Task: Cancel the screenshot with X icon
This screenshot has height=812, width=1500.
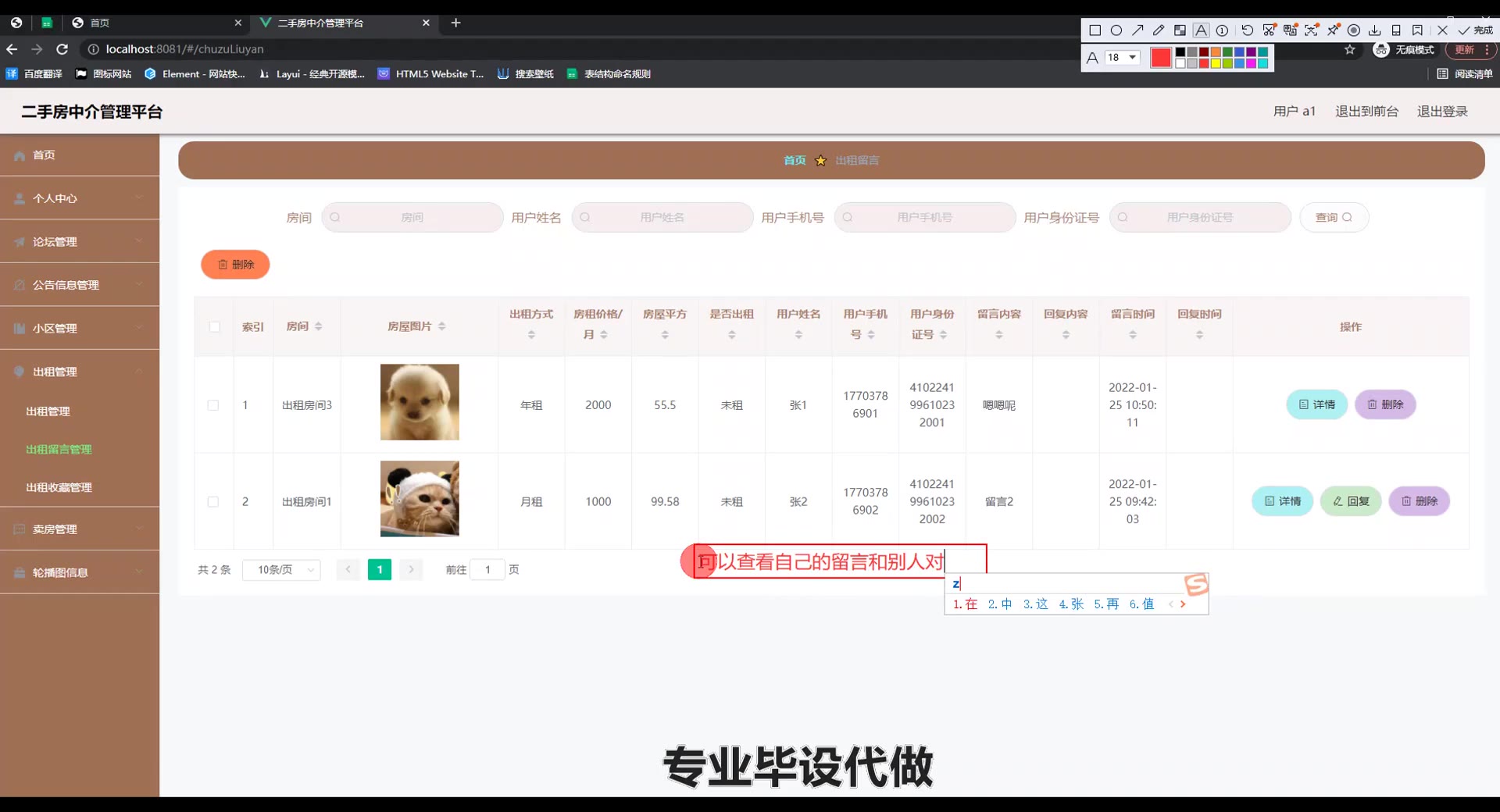Action: tap(1442, 30)
